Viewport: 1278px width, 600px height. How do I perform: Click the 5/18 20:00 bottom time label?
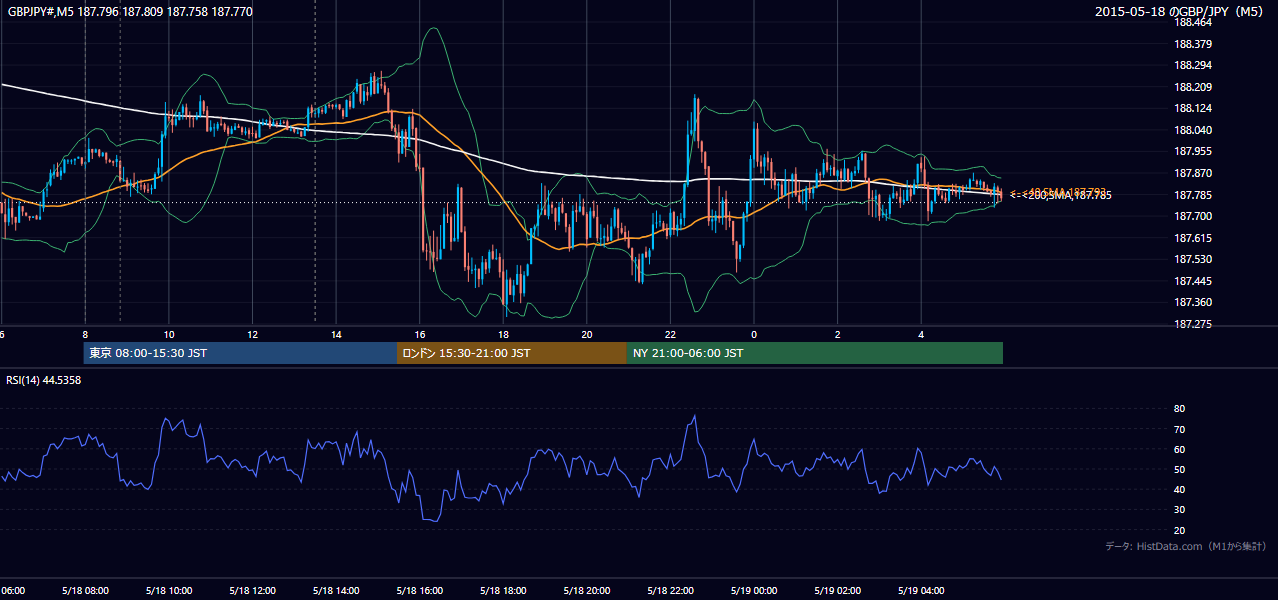tap(586, 590)
